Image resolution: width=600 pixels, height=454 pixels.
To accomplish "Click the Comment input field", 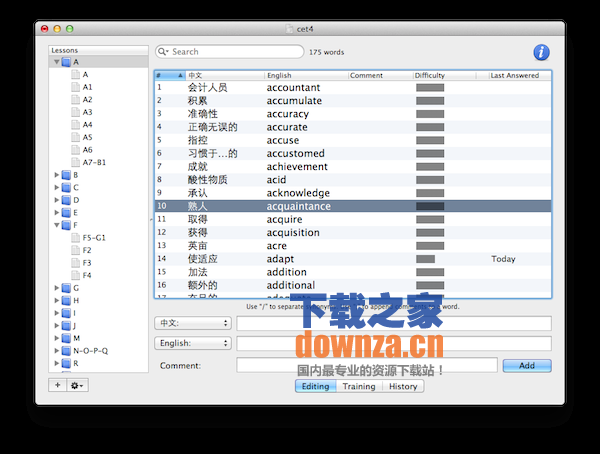I will click(367, 365).
